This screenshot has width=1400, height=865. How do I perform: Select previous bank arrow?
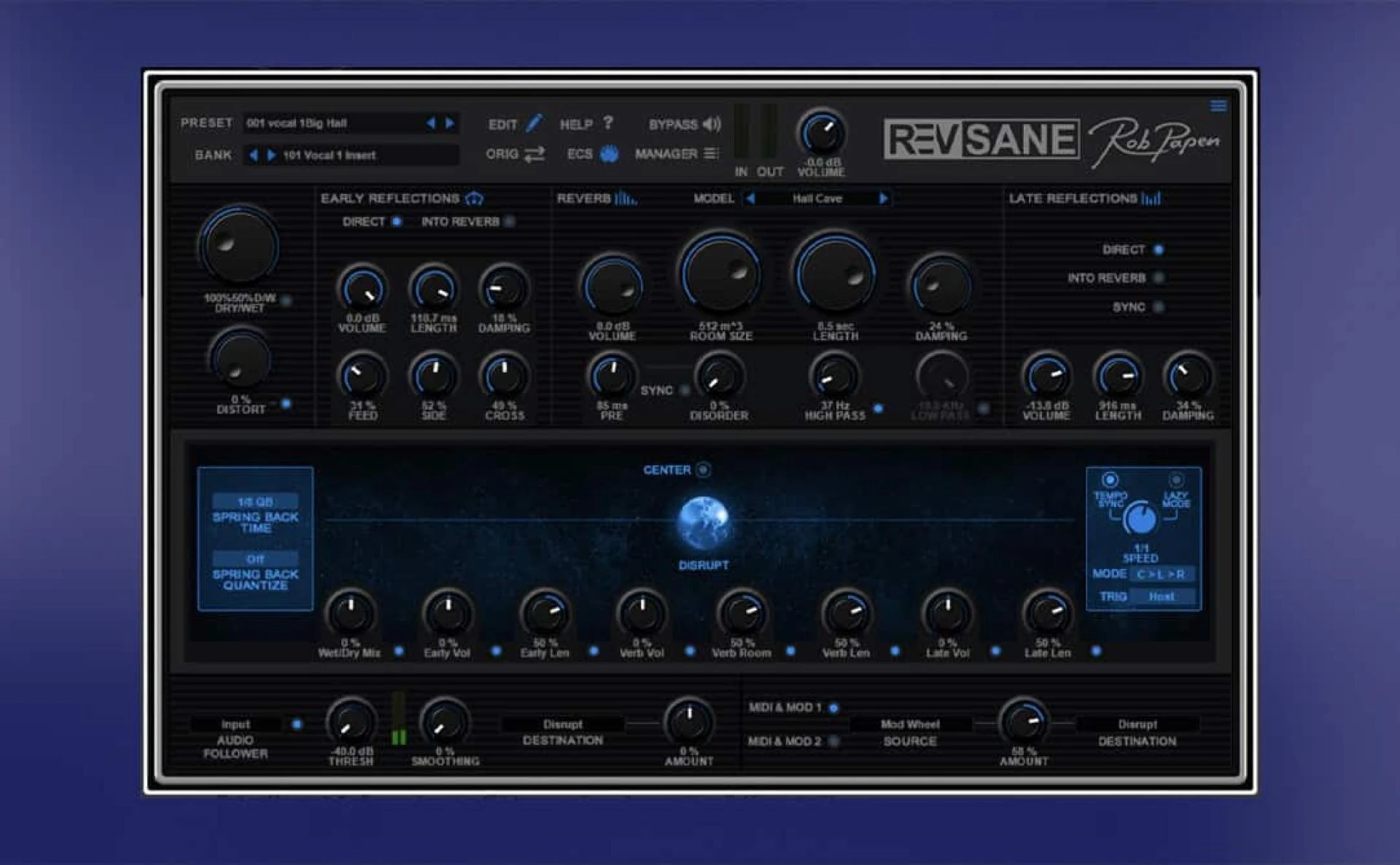click(x=253, y=155)
